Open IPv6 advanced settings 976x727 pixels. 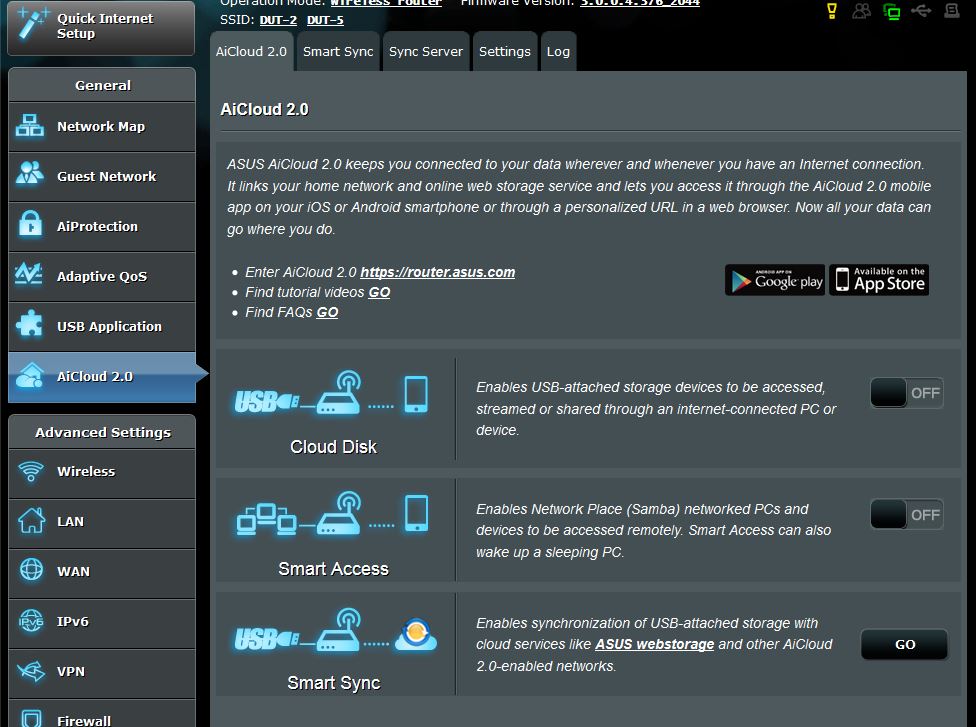pos(102,622)
